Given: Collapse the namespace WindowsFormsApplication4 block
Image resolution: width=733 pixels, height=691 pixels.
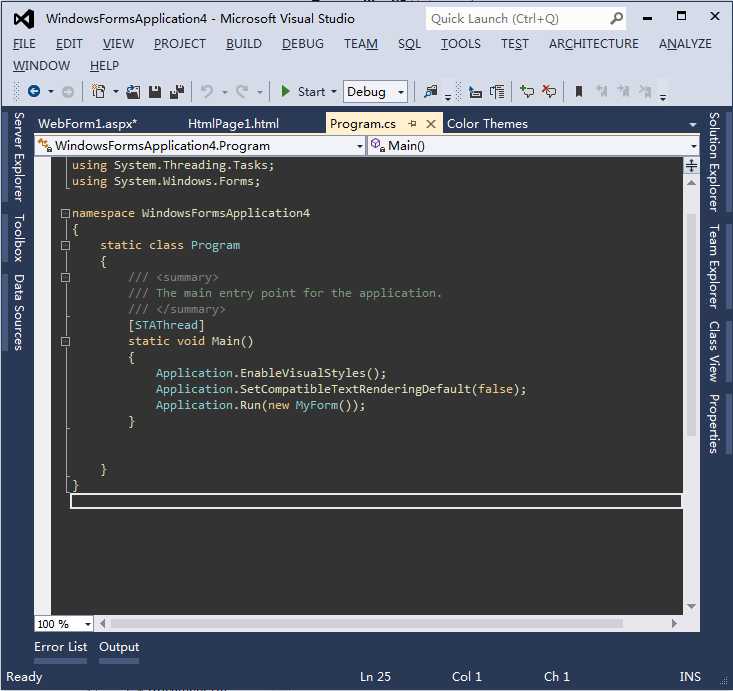Looking at the screenshot, I should pyautogui.click(x=65, y=213).
